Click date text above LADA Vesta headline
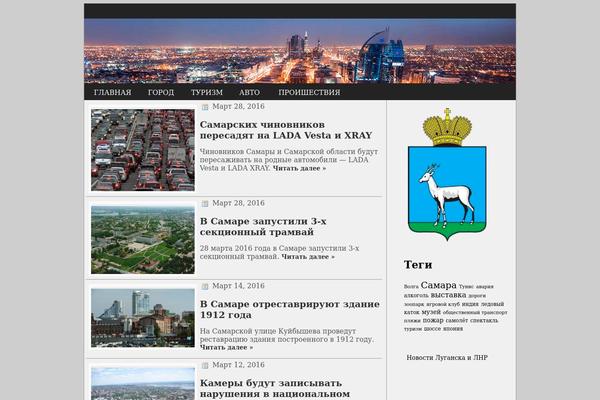Screen dimensions: 600x400 coord(238,106)
